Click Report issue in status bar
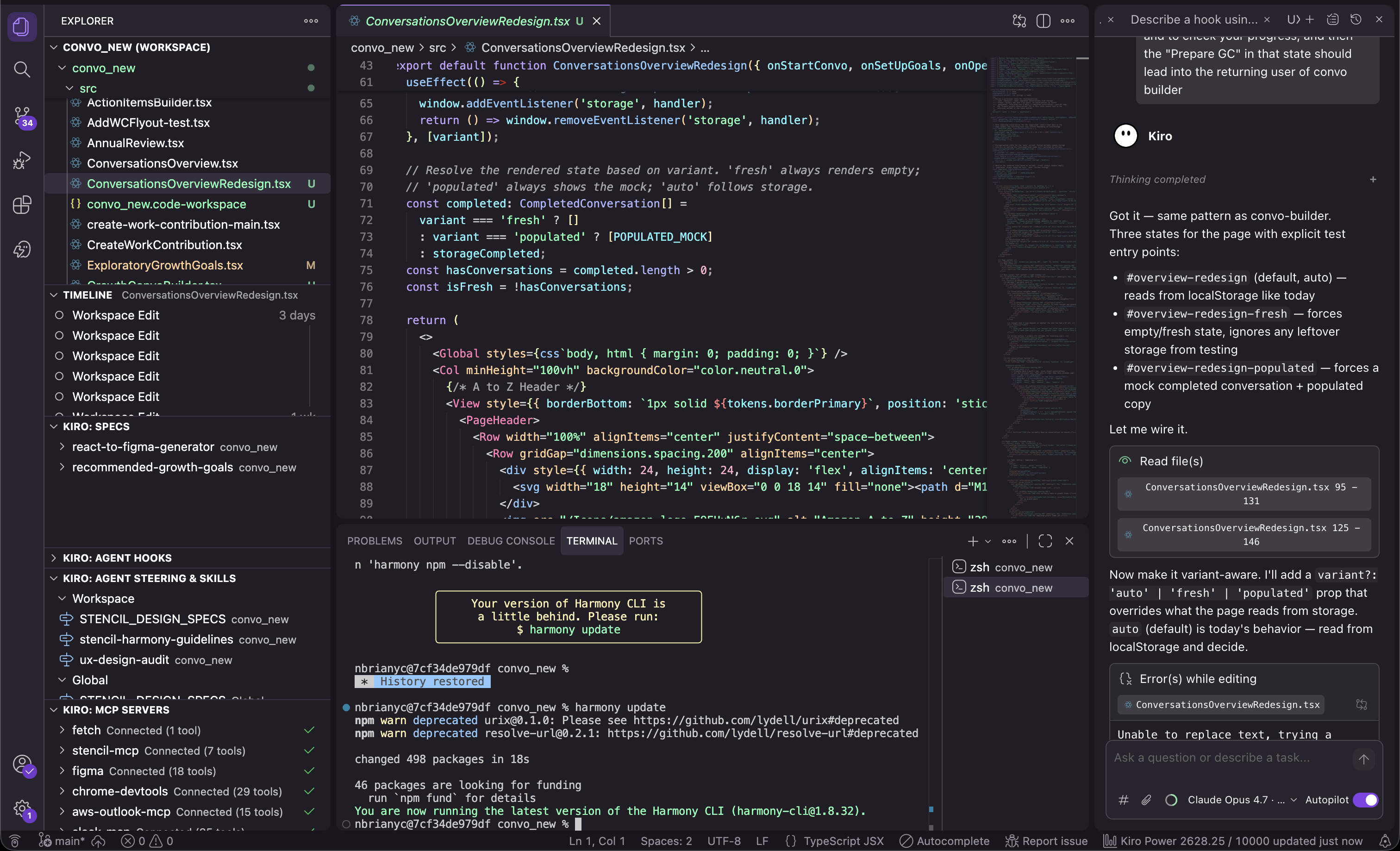The width and height of the screenshot is (1400, 851). click(1047, 841)
